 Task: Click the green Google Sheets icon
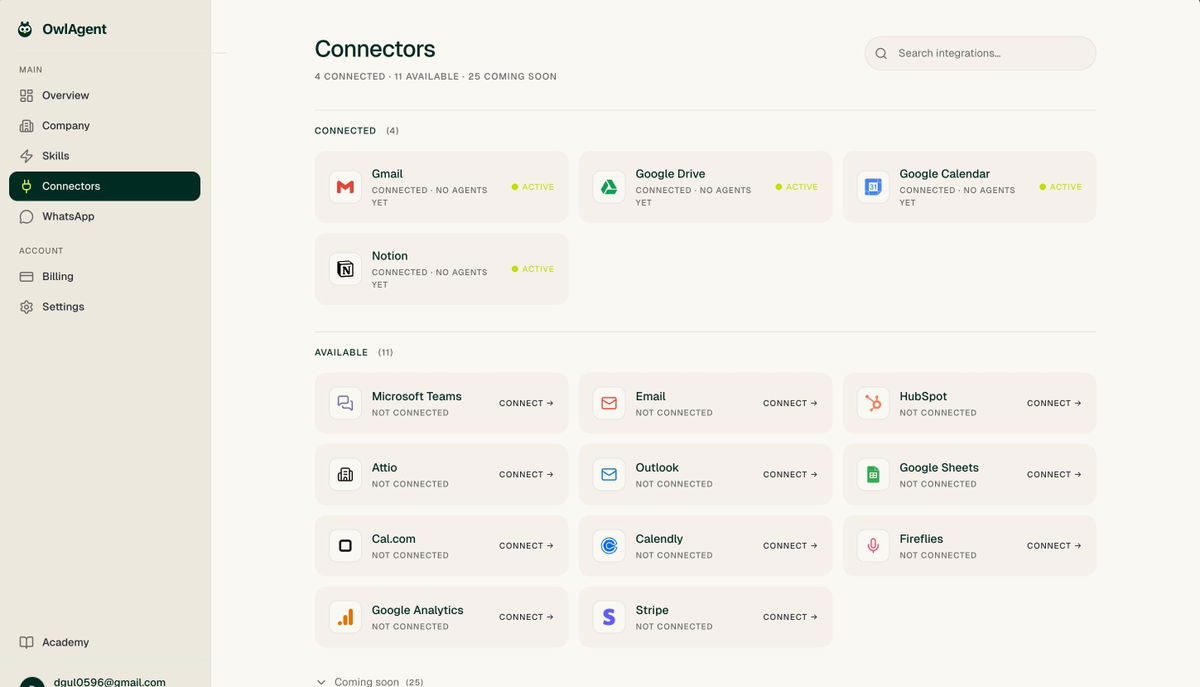873,474
